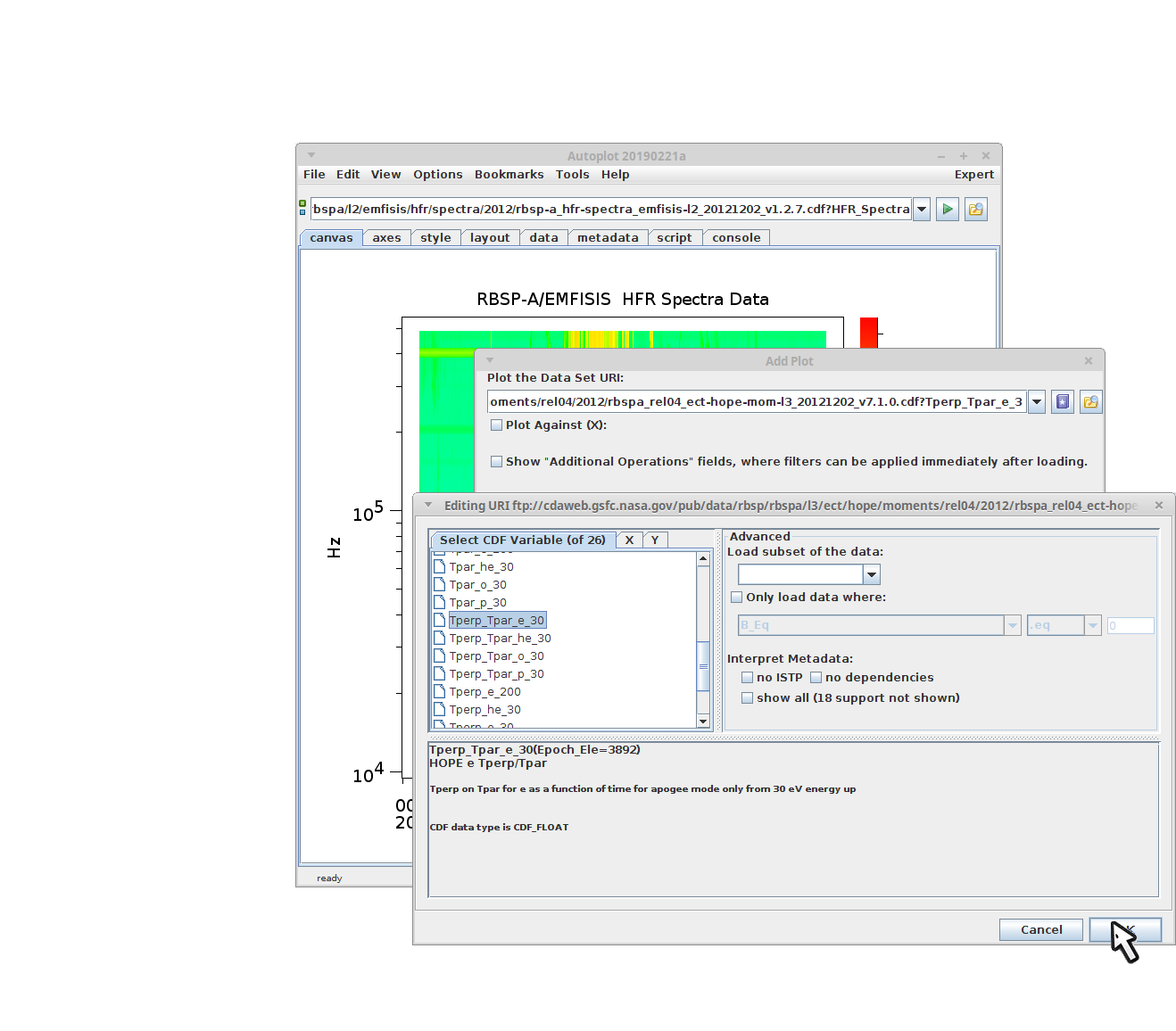Click the file icon next to Tperp_Tpar_o_30
The height and width of the screenshot is (1031, 1176).
click(x=439, y=656)
